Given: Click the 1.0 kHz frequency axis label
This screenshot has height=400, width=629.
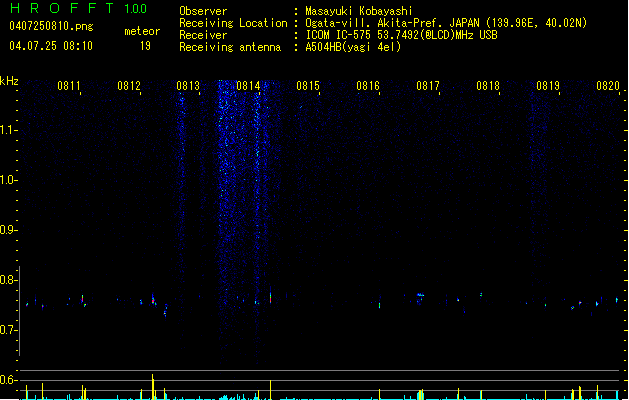Looking at the screenshot, I should point(9,180).
